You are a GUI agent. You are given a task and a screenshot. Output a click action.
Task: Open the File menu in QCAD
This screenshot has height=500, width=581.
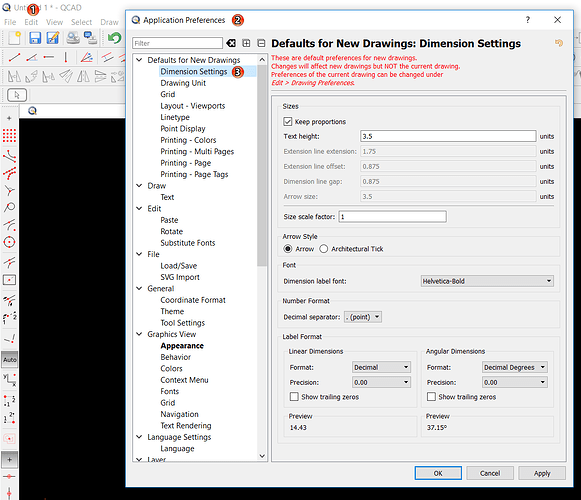coord(10,22)
